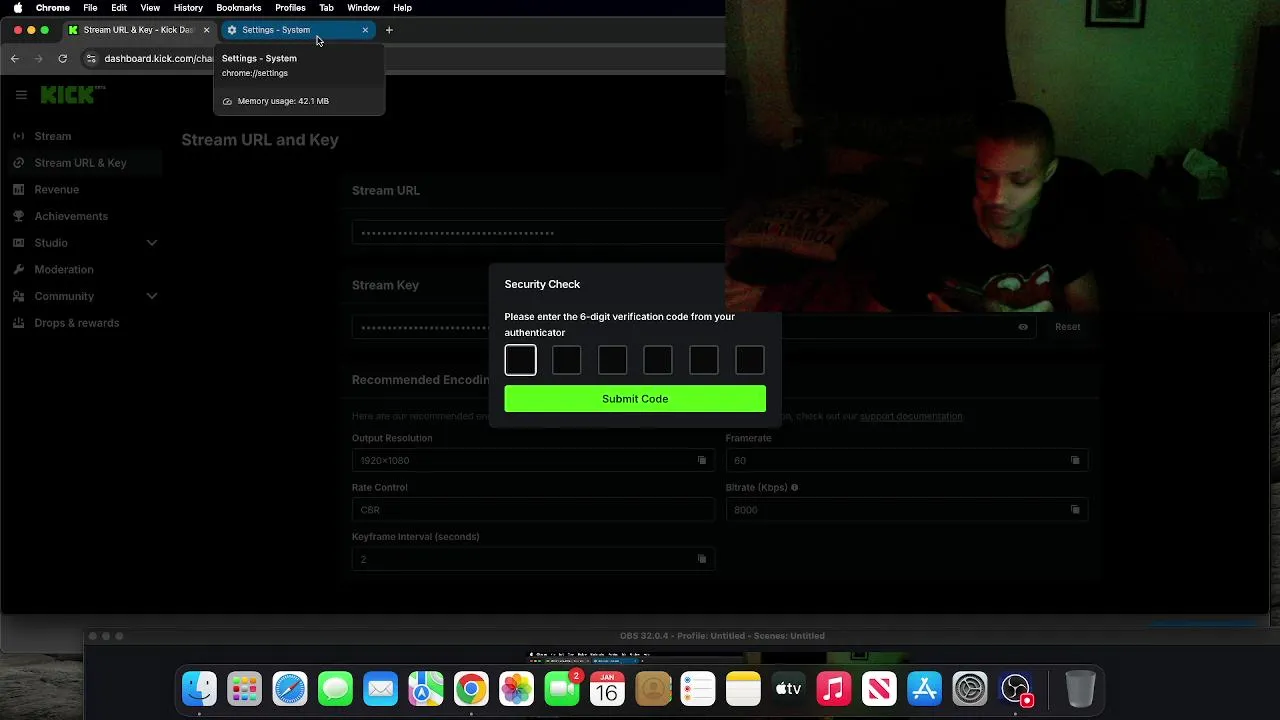Click the Bitrate info icon
The width and height of the screenshot is (1280, 720).
[x=795, y=488]
